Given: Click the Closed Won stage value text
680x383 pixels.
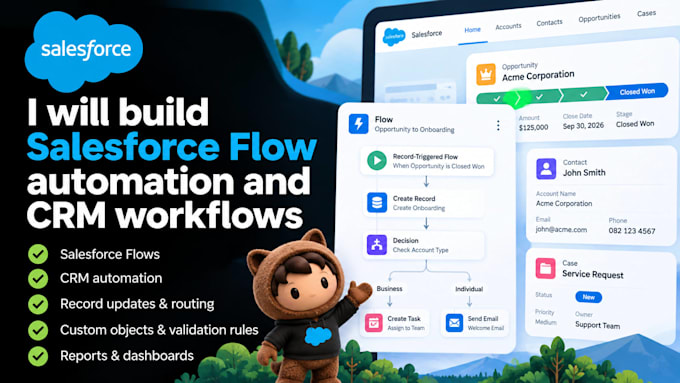Looking at the screenshot, I should [635, 124].
